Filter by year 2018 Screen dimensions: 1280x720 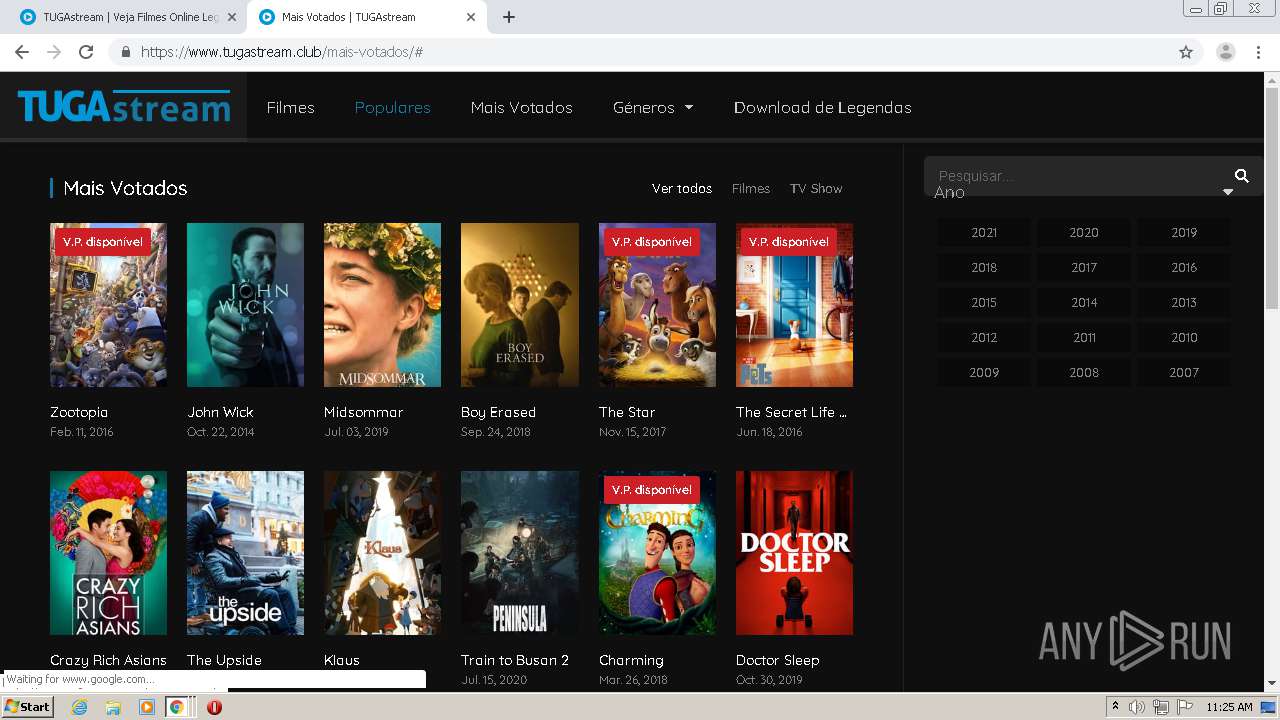click(x=984, y=267)
